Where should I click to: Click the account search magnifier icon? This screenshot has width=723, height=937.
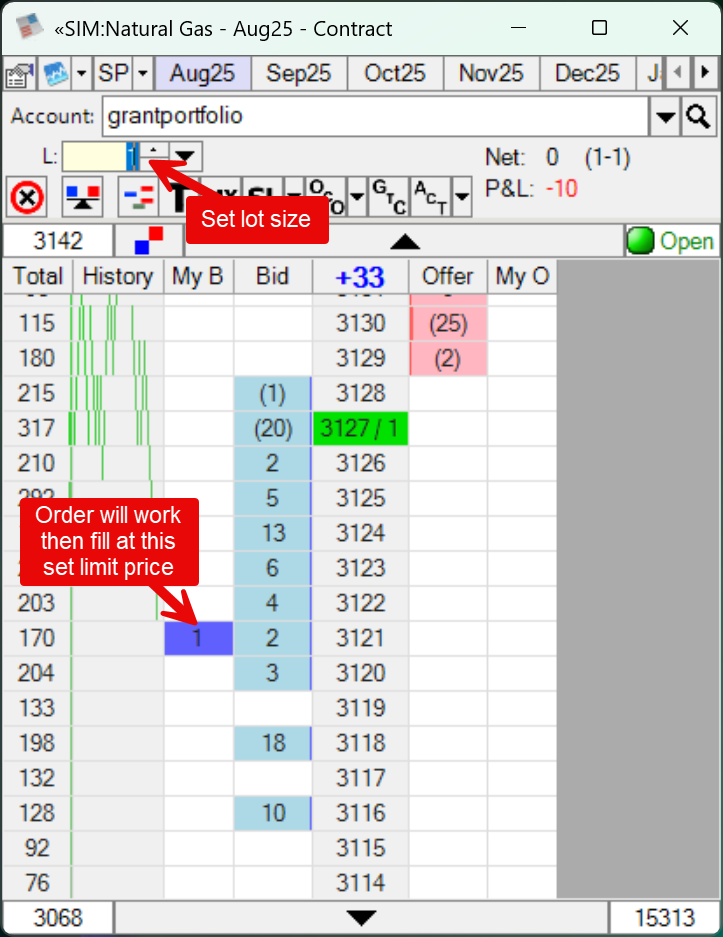click(x=698, y=117)
